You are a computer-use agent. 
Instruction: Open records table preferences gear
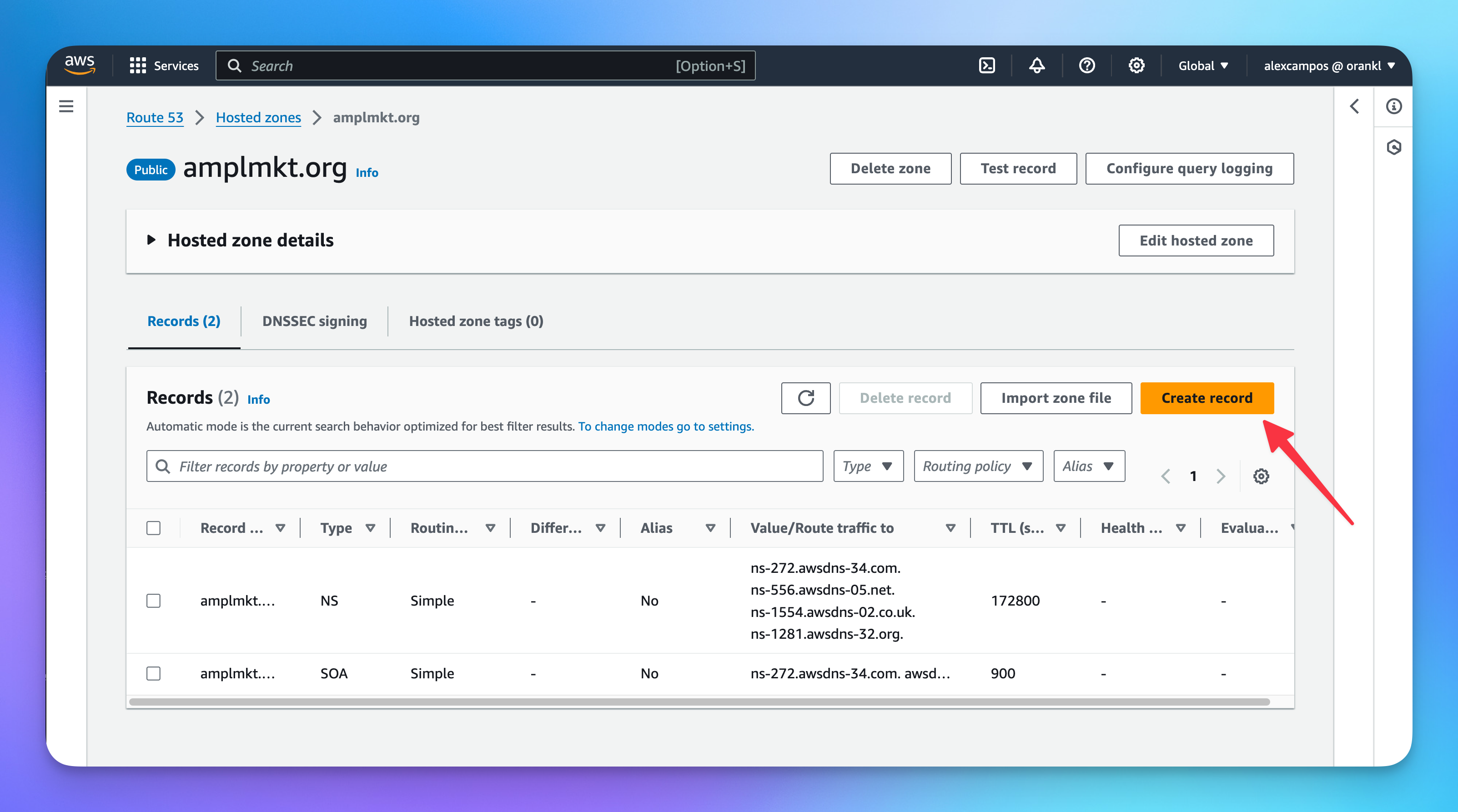point(1261,476)
